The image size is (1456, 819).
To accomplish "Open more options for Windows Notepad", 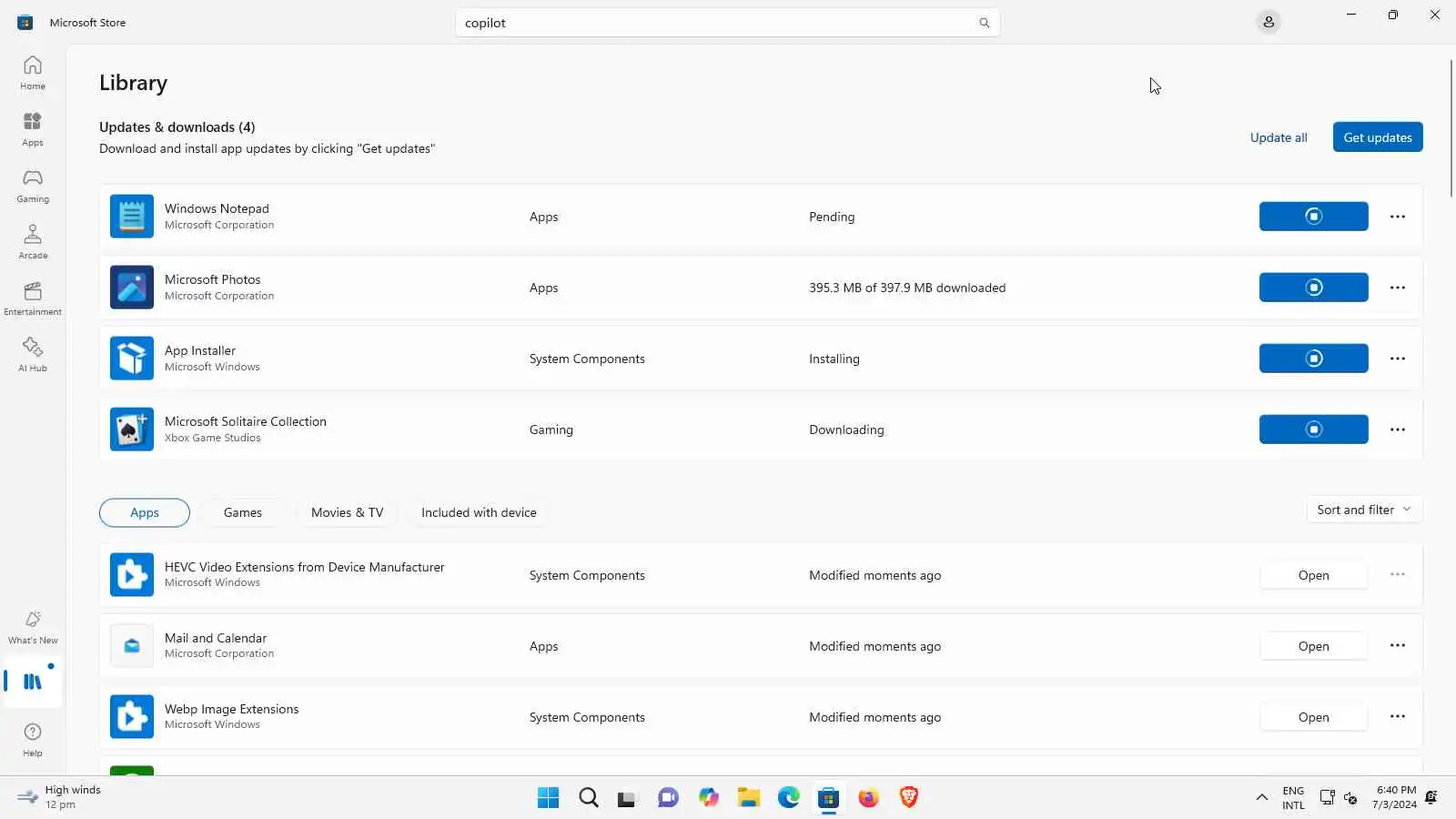I will [1398, 217].
